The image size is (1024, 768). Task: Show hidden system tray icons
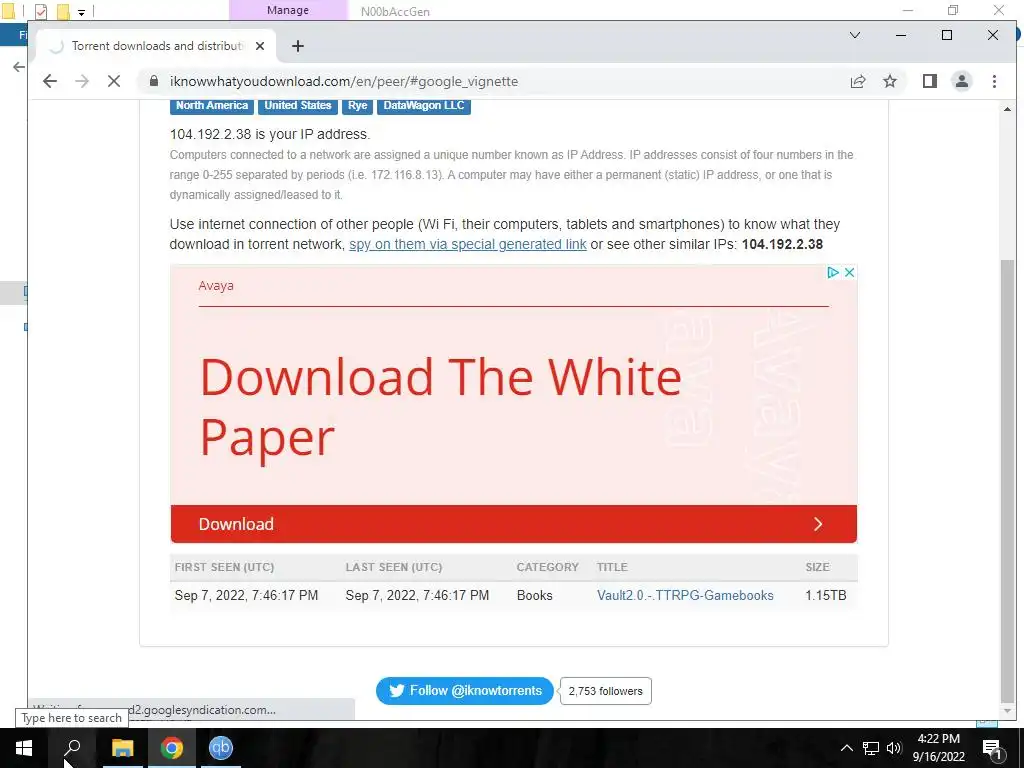point(846,748)
